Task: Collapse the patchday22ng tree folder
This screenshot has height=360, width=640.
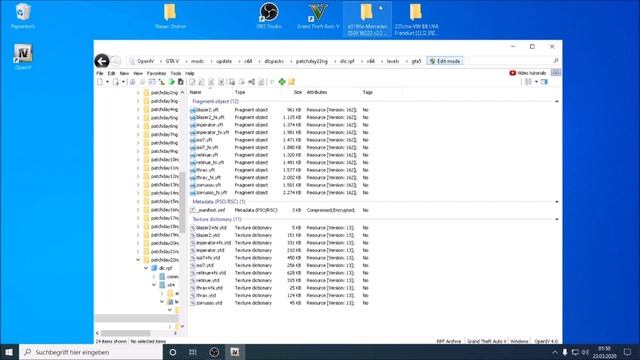Action: coord(138,260)
